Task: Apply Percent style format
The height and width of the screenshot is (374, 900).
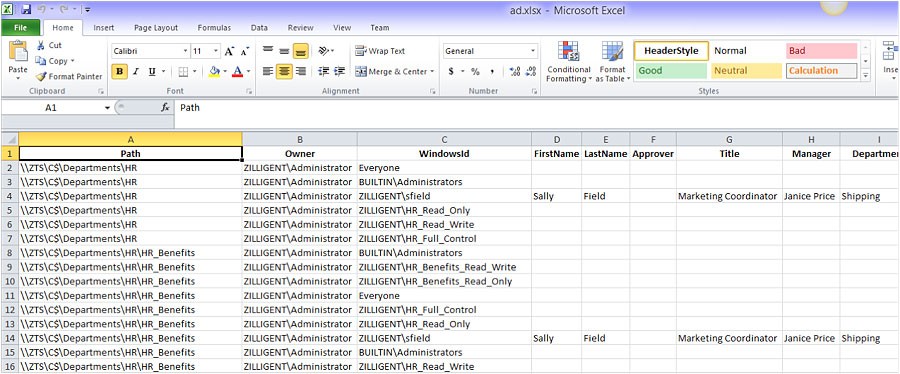Action: [475, 72]
